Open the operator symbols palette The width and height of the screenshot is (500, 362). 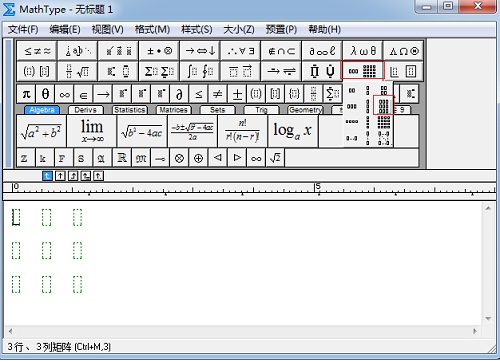tap(159, 51)
